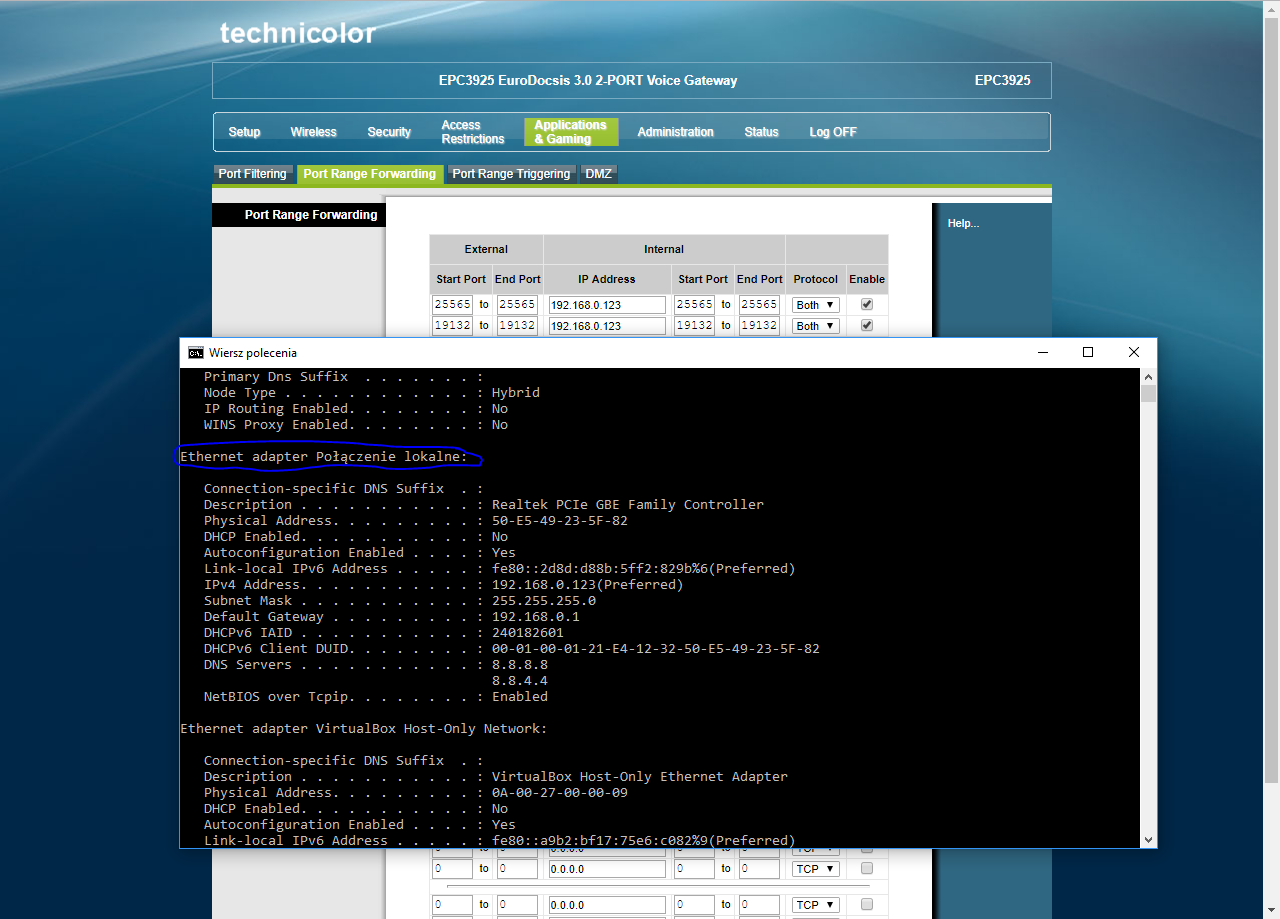Click the 'Wiersz polecenia' window title
The image size is (1280, 919).
tap(253, 353)
